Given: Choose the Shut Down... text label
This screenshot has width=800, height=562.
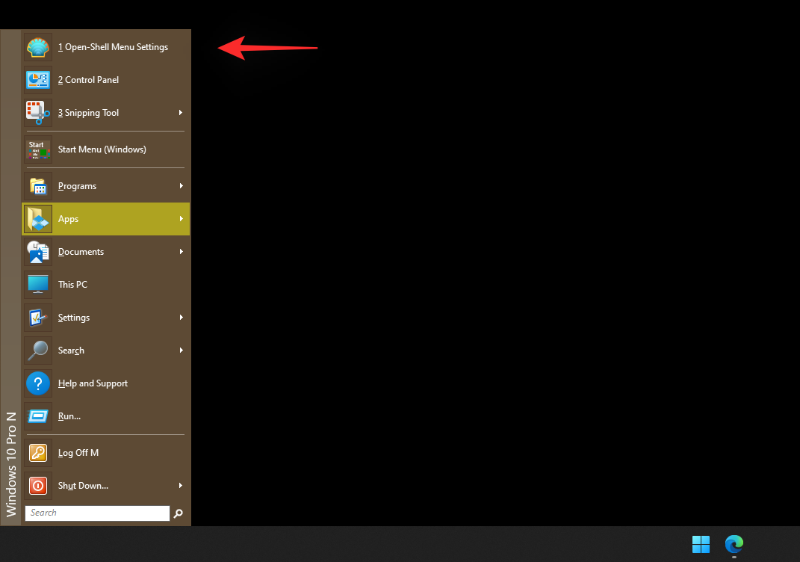Looking at the screenshot, I should pos(83,486).
